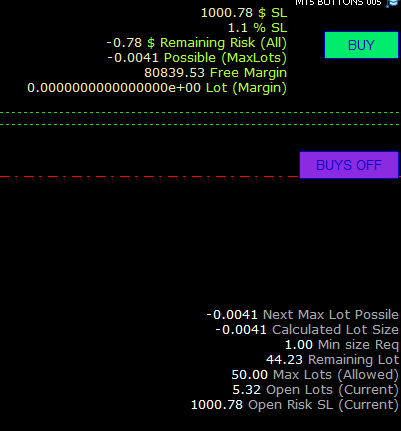
Task: Select the Calculated Lot Size line
Action: (x=307, y=330)
